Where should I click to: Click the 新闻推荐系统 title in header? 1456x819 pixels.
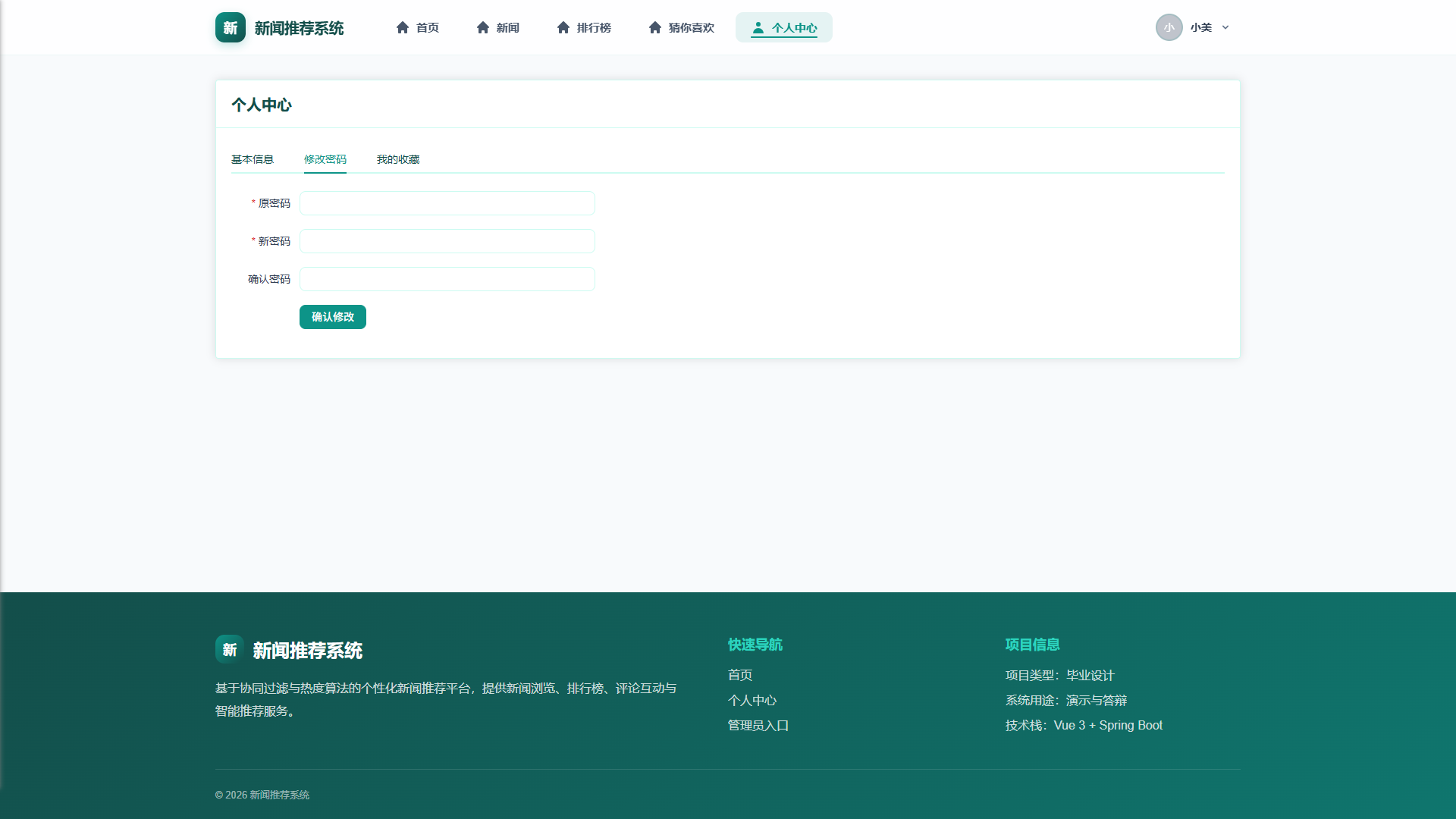[x=300, y=28]
